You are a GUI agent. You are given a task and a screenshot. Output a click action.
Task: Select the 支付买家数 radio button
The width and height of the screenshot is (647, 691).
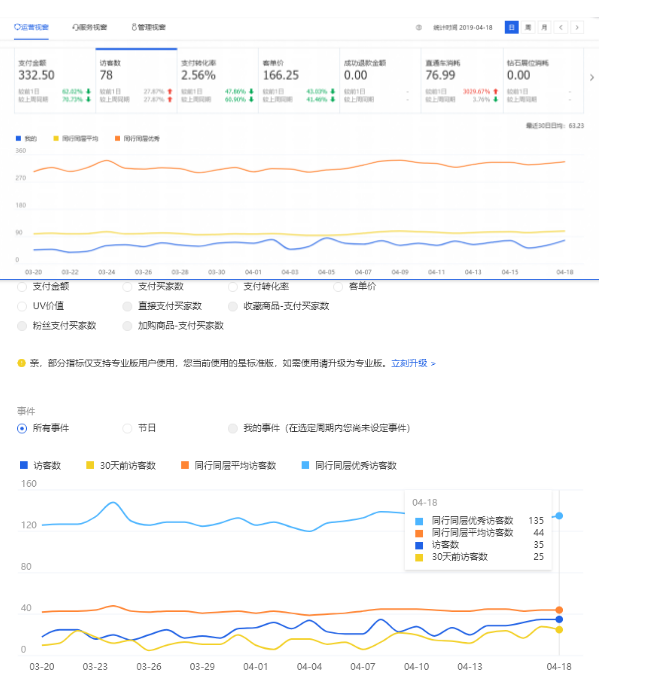tap(127, 287)
